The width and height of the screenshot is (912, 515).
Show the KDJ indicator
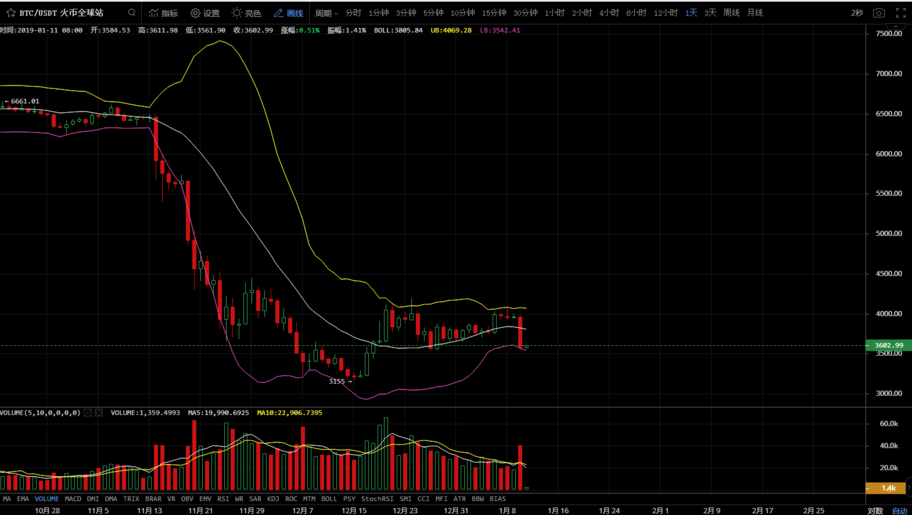tap(273, 499)
